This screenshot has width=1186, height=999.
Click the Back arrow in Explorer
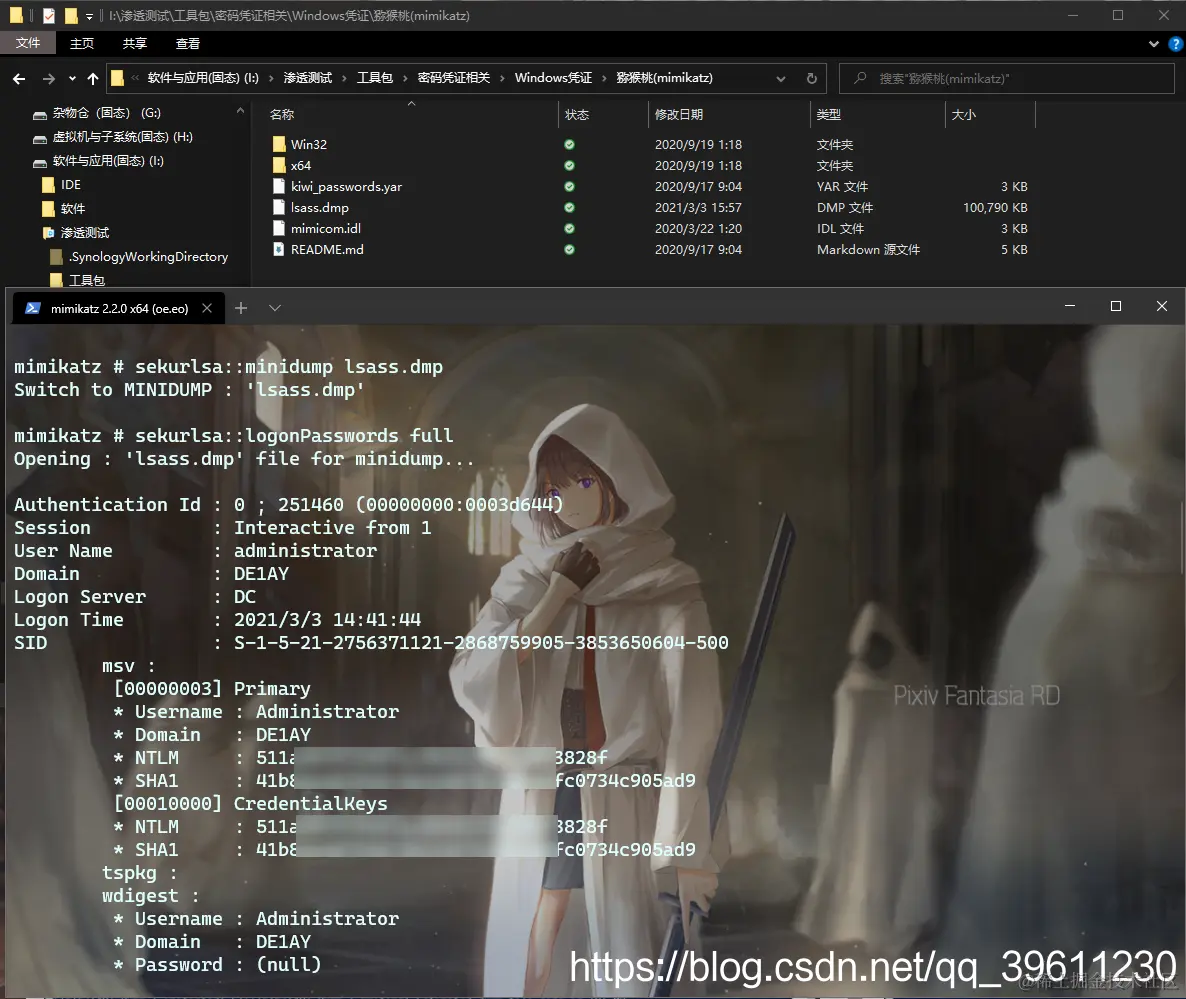click(x=20, y=79)
